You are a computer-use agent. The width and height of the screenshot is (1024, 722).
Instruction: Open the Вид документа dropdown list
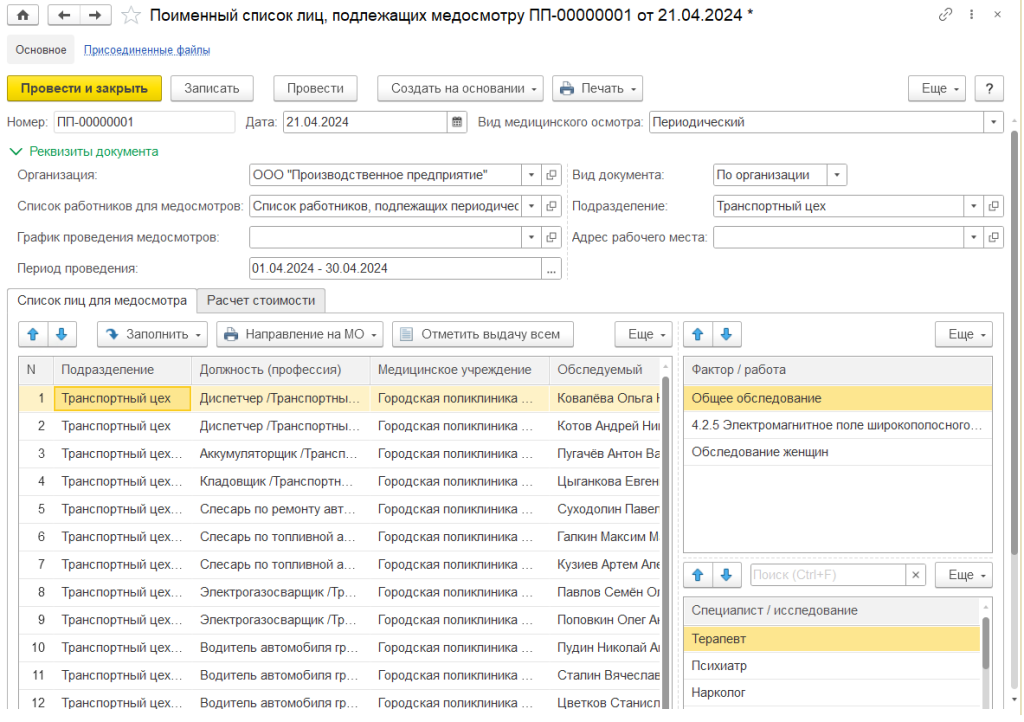836,176
